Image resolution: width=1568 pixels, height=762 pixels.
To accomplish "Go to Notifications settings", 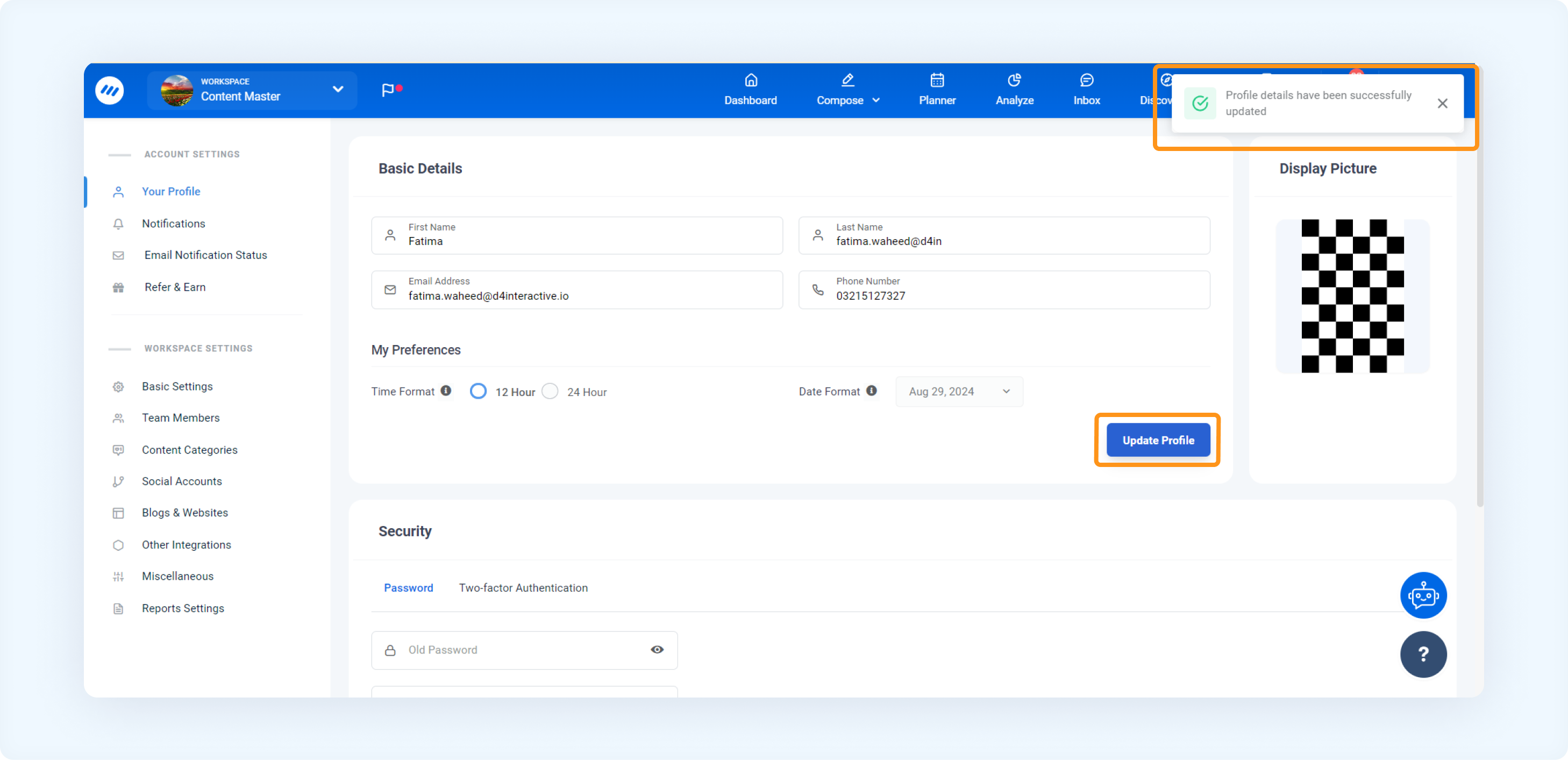I will tap(174, 225).
